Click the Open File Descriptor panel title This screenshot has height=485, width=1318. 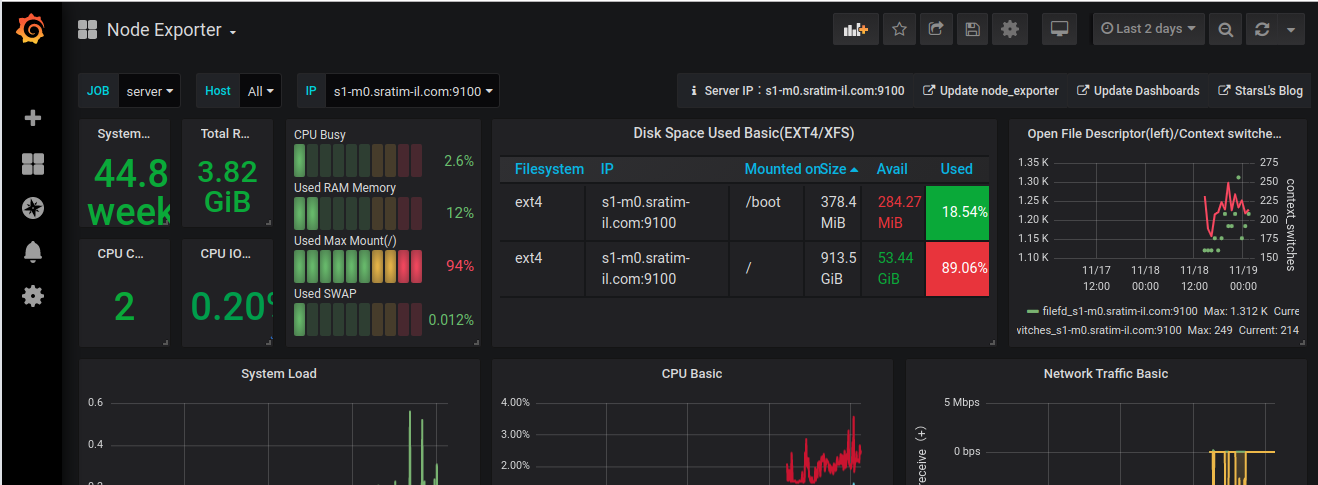tap(1154, 133)
